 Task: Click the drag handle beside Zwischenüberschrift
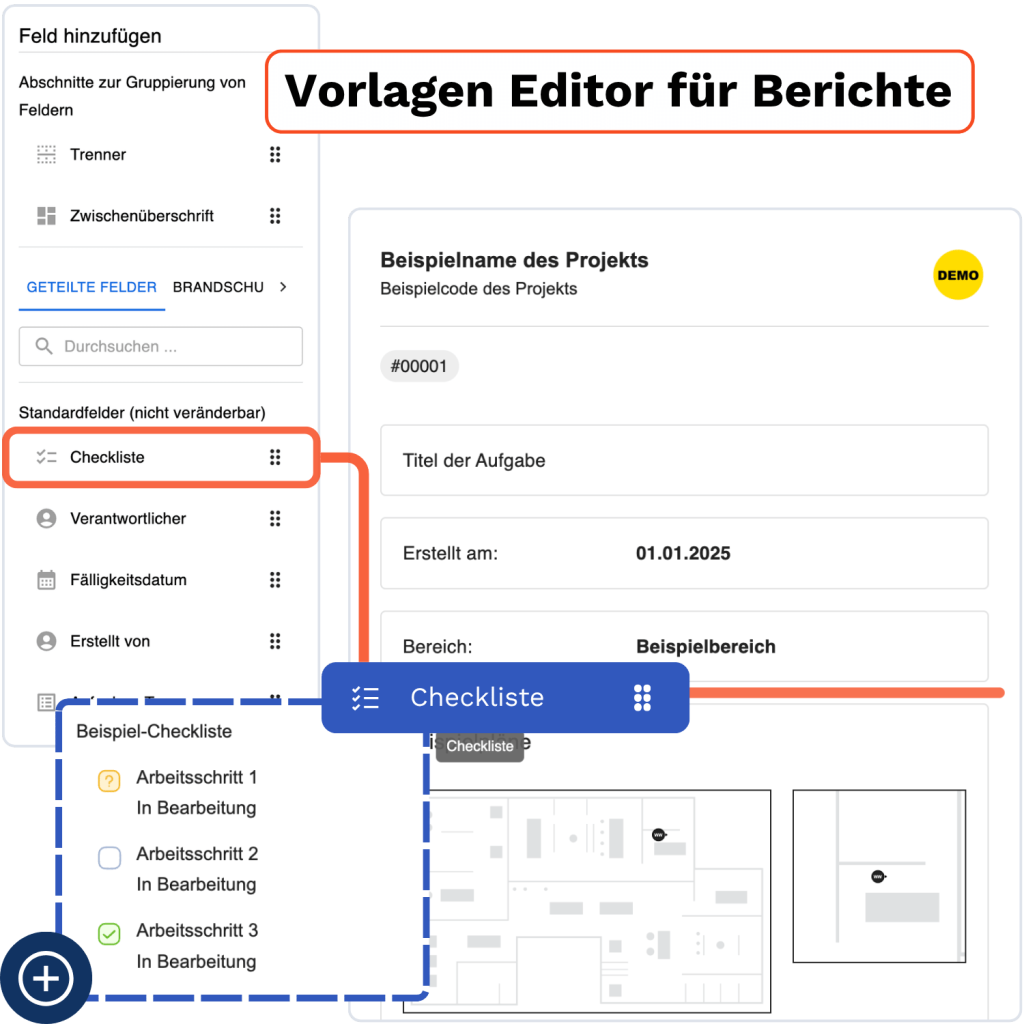[x=275, y=216]
